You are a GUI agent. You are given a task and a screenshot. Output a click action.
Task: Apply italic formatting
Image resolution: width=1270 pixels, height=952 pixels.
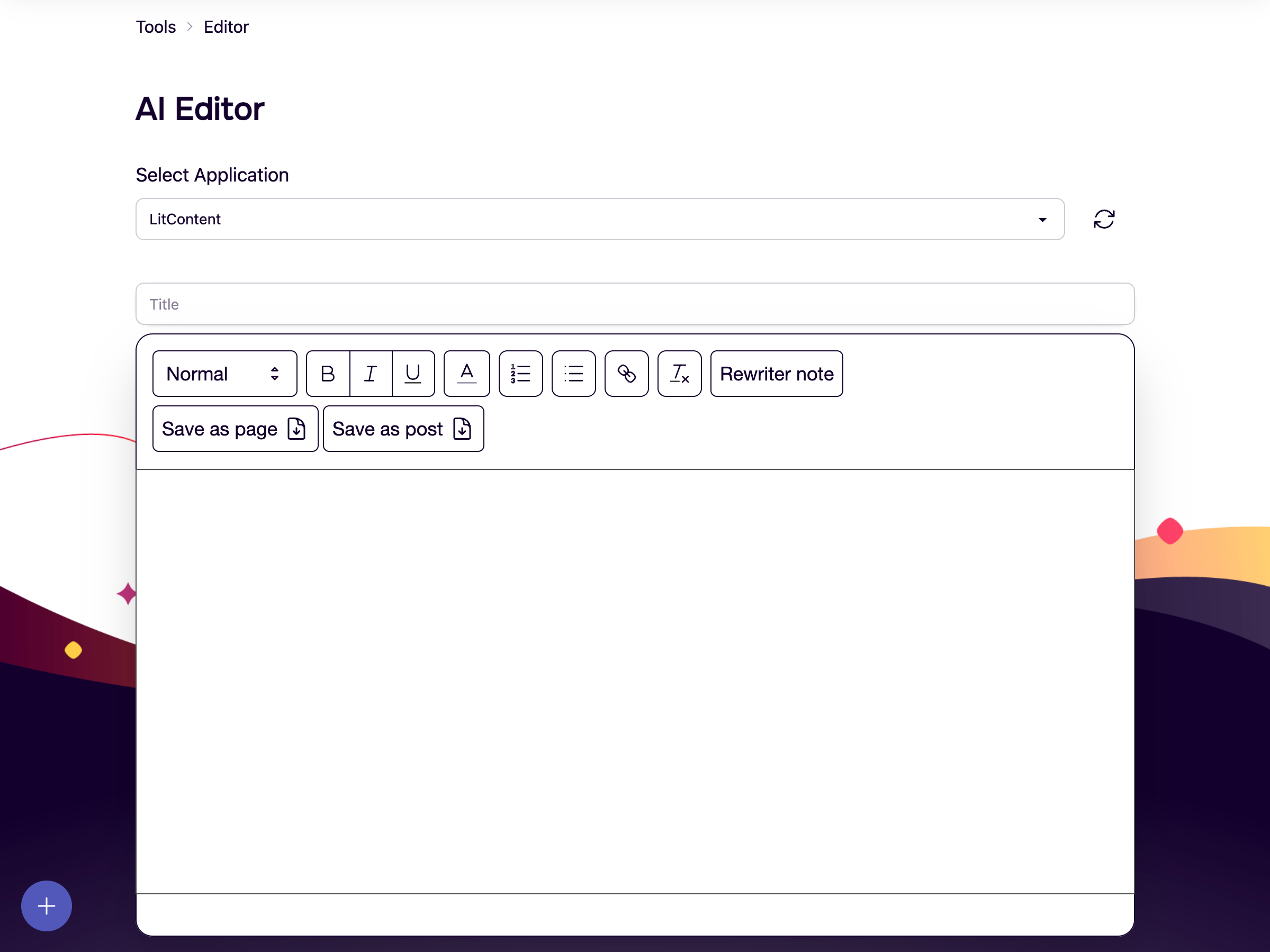pyautogui.click(x=371, y=374)
